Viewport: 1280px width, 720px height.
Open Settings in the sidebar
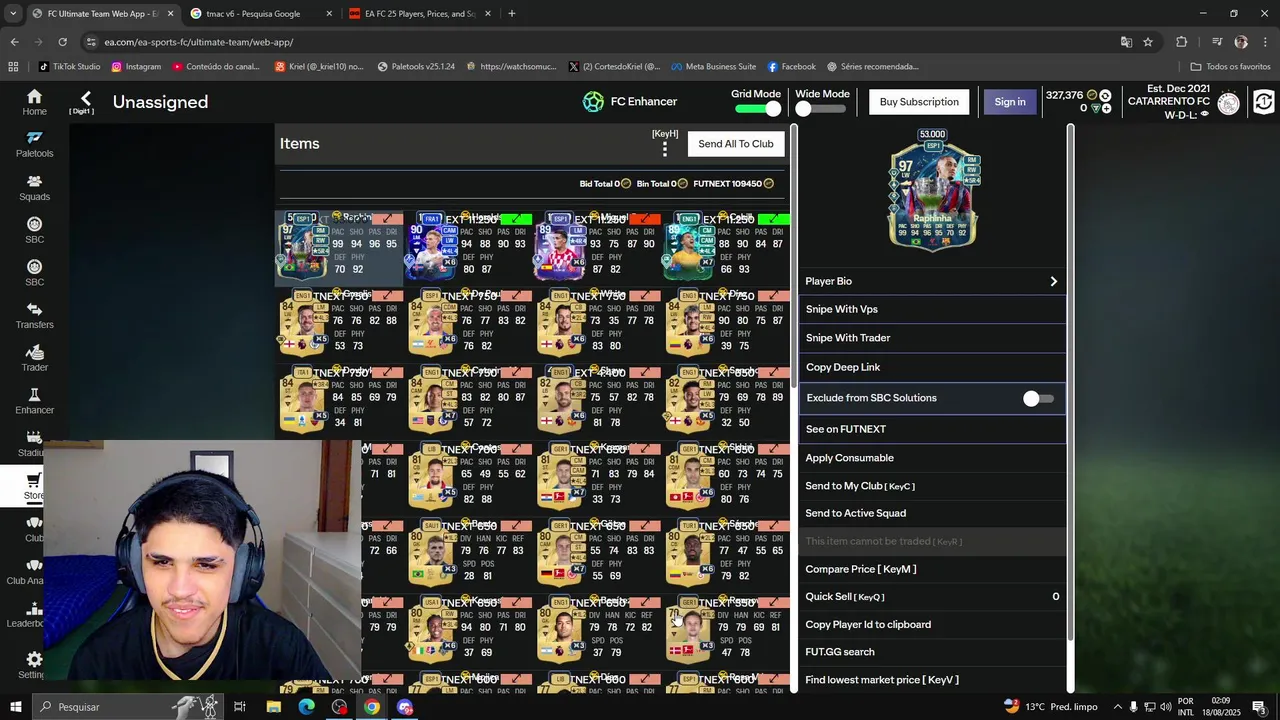click(34, 665)
